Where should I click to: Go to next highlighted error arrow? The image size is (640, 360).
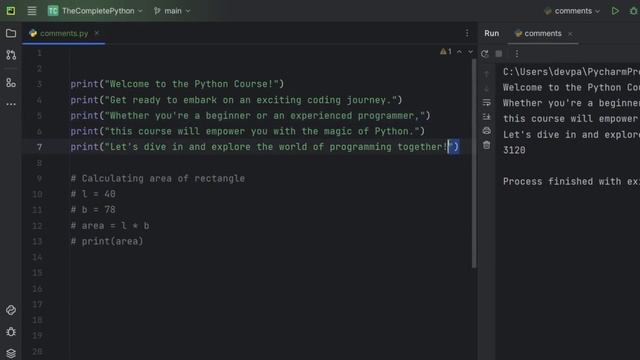(x=471, y=52)
